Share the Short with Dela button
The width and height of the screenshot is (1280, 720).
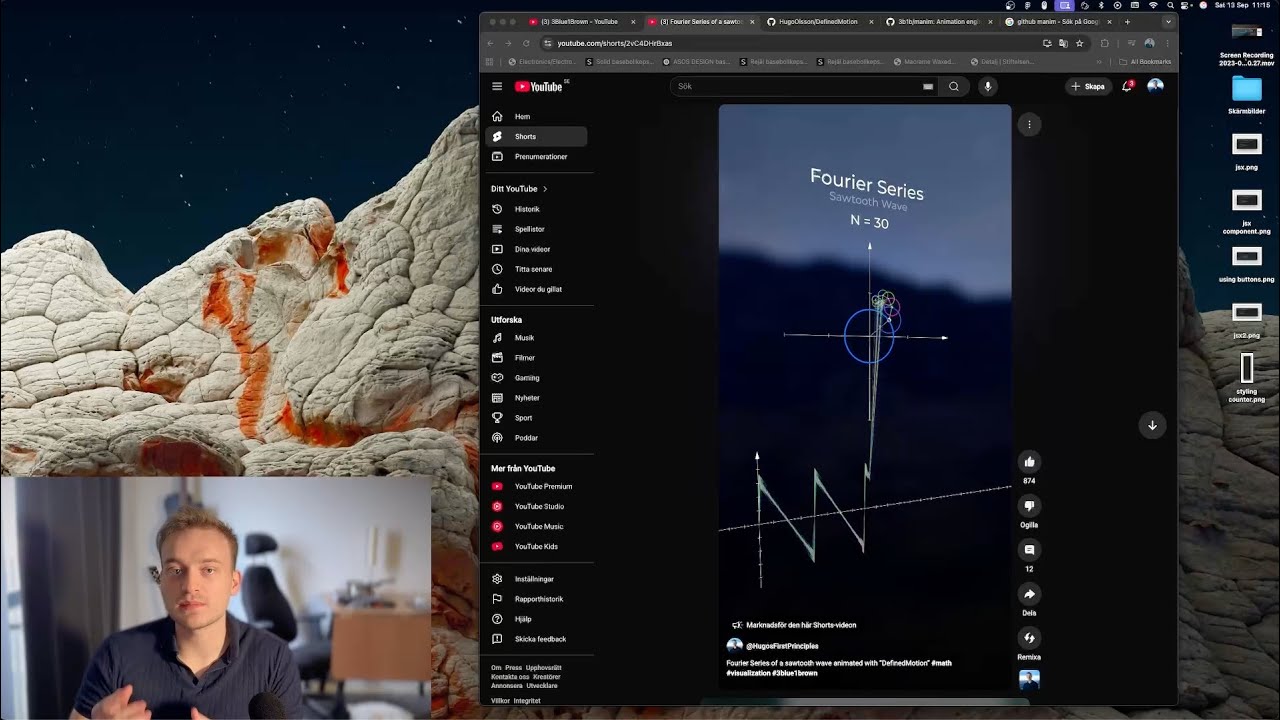[x=1029, y=594]
